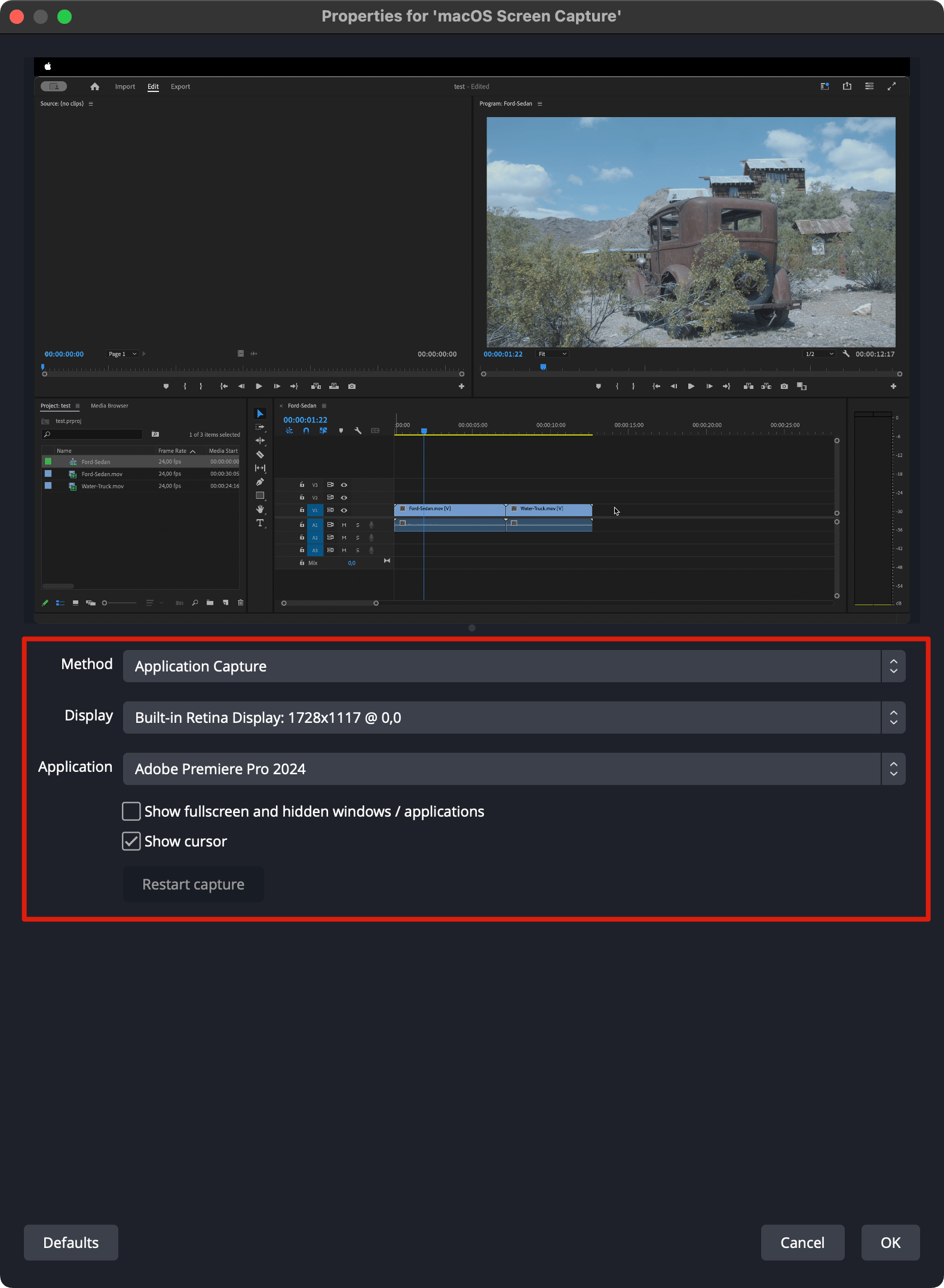Mute audio track A3
Screen dimensions: 944x1288
point(344,550)
